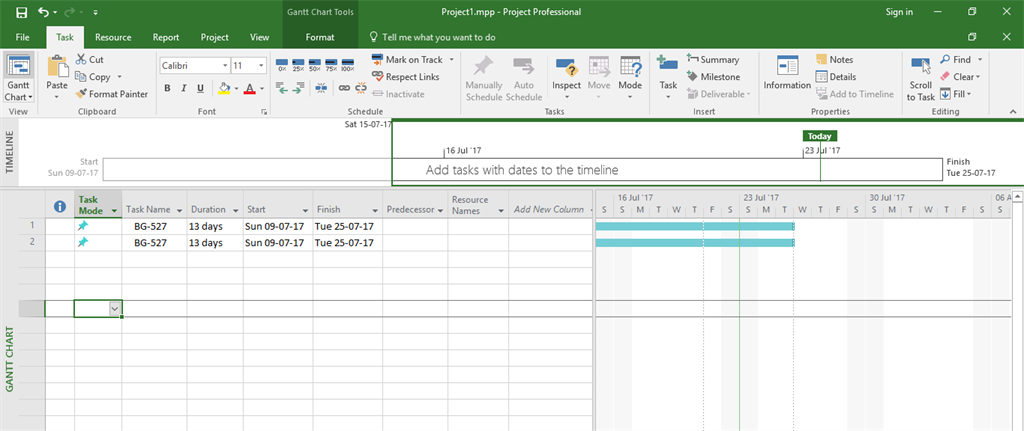
Task: Mark task 50% complete
Action: [x=315, y=66]
